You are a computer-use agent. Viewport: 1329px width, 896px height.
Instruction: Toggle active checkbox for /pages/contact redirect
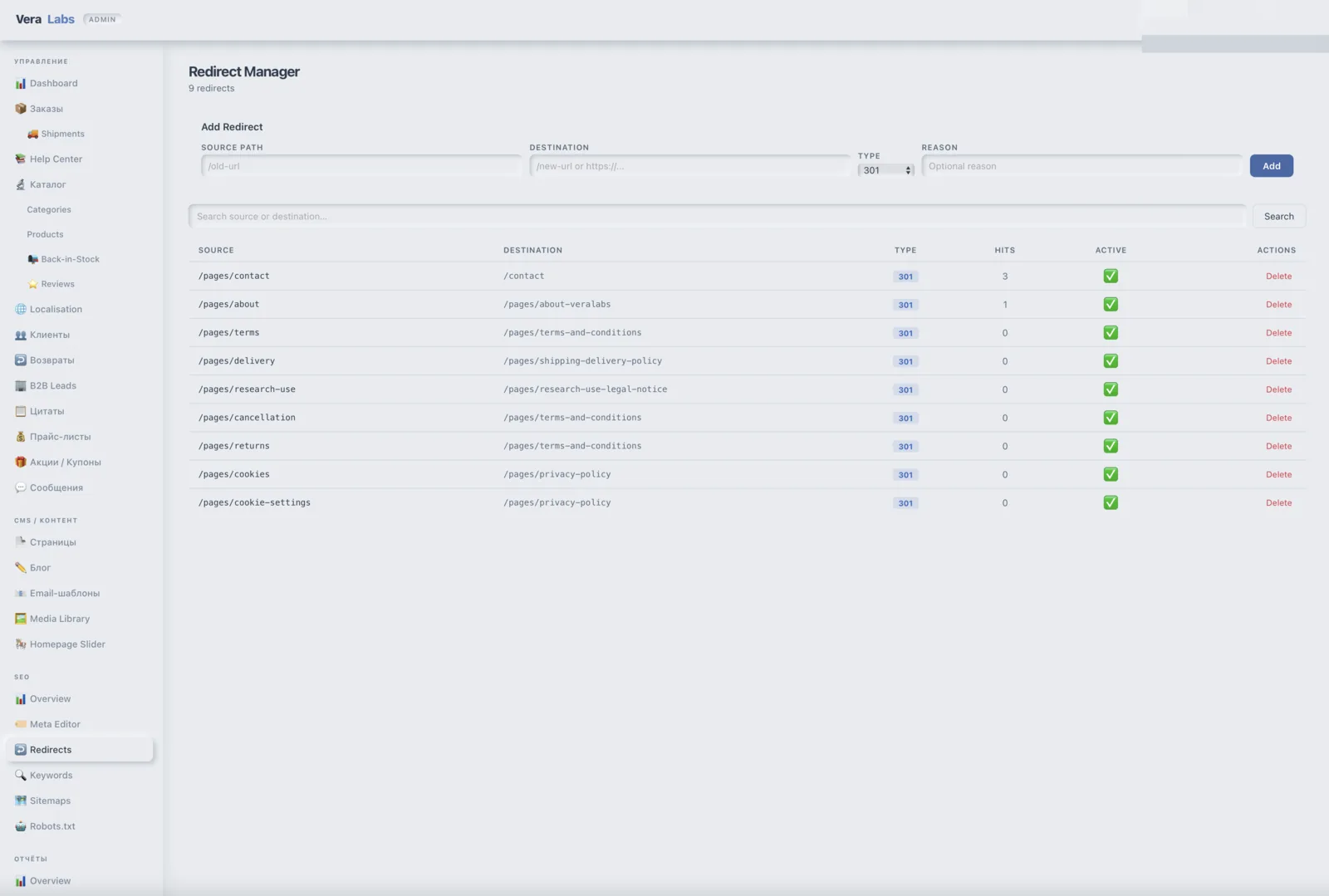point(1111,276)
